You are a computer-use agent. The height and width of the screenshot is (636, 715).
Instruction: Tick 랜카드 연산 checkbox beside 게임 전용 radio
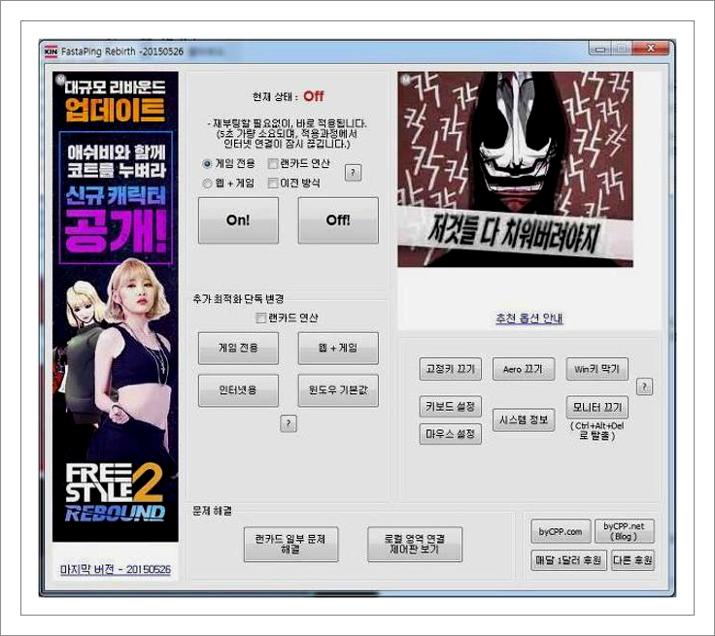273,164
